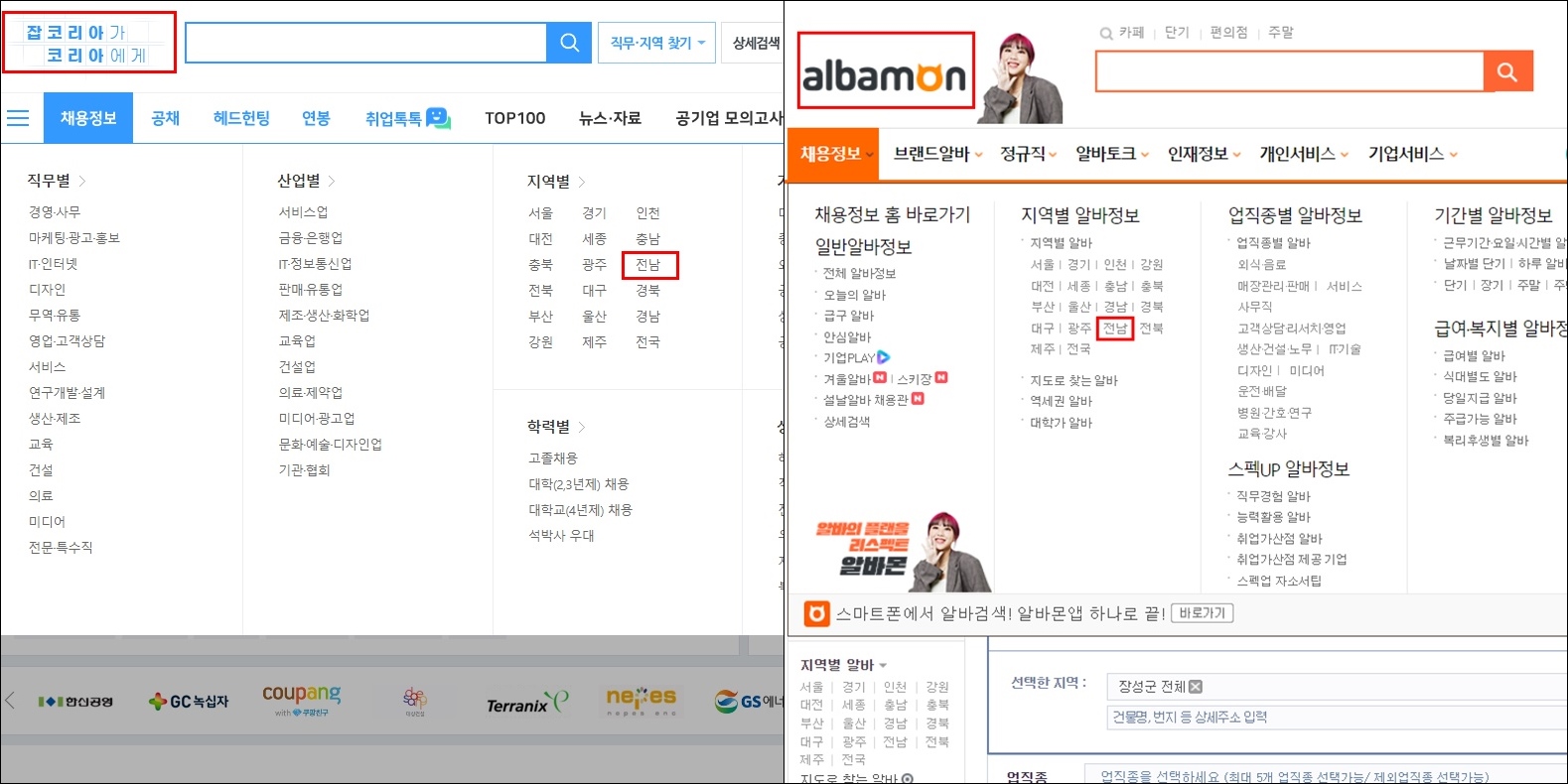The image size is (1568, 784).
Task: Open the TOP100 tab
Action: click(x=514, y=118)
